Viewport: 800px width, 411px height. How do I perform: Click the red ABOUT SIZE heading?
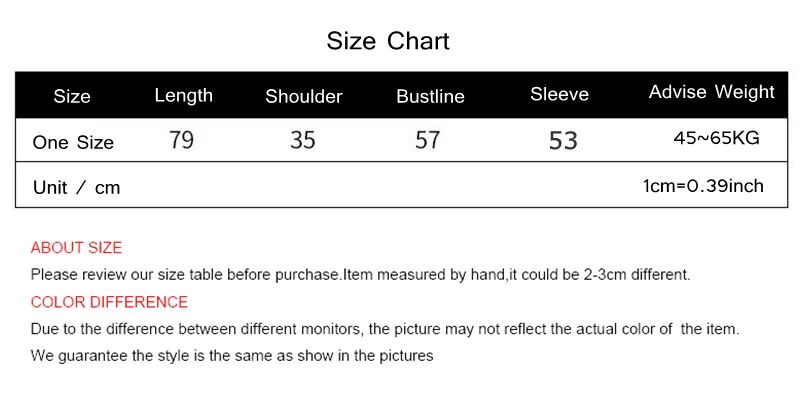click(x=76, y=248)
